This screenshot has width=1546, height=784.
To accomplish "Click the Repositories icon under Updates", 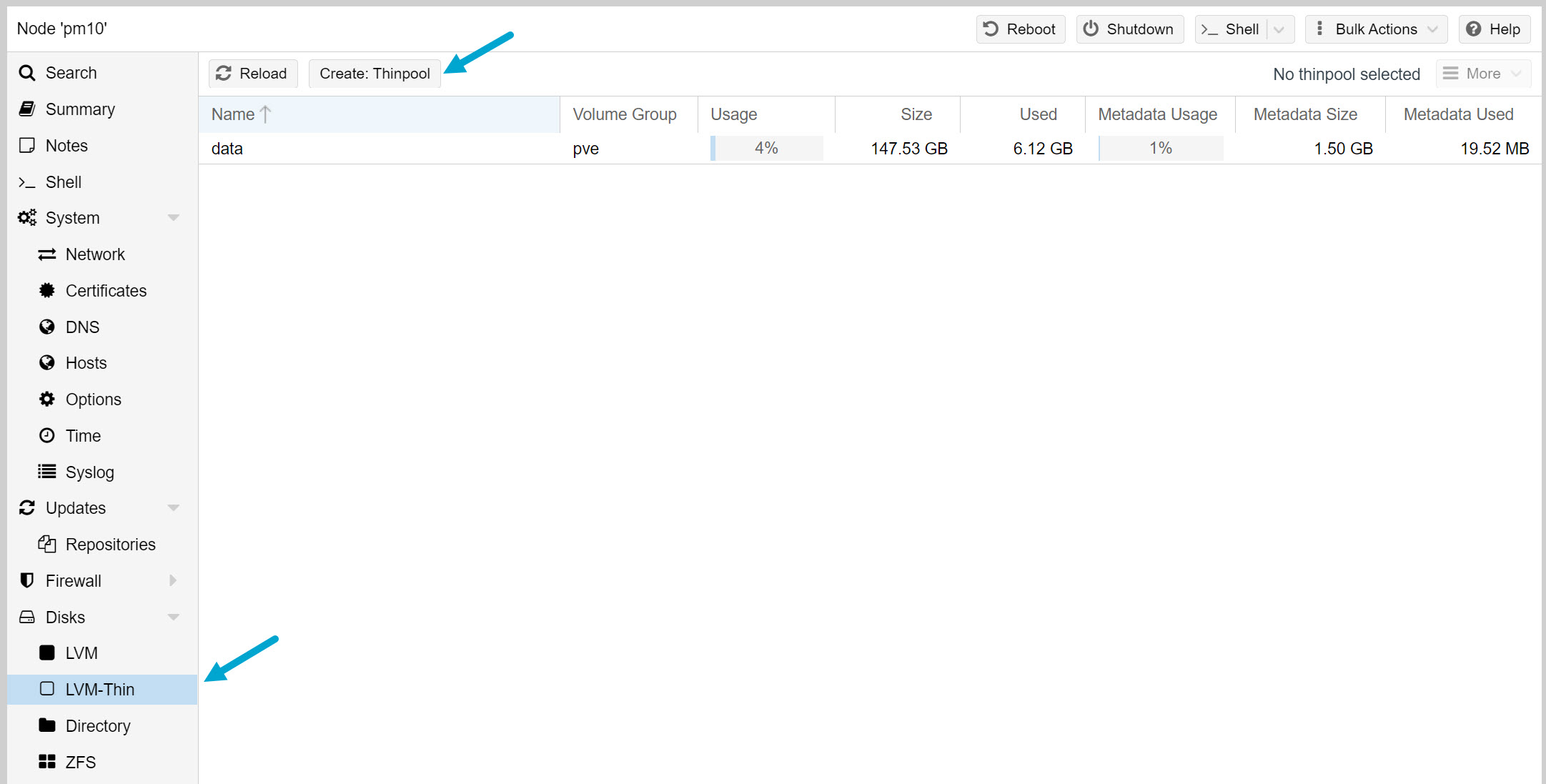I will pos(46,544).
